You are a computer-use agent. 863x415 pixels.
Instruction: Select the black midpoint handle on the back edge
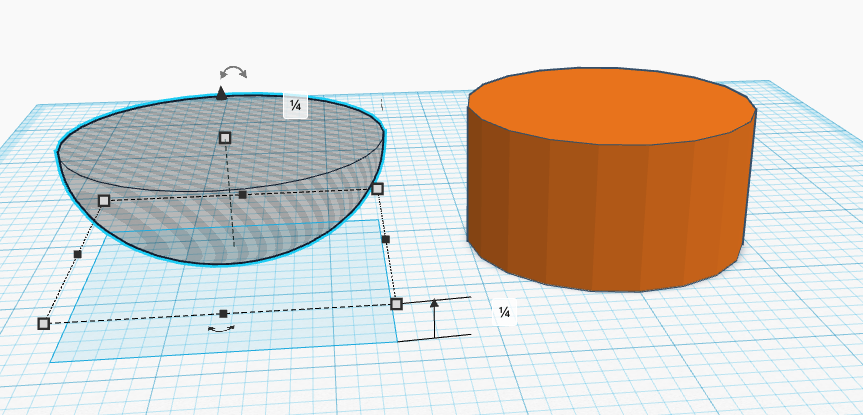click(x=243, y=195)
